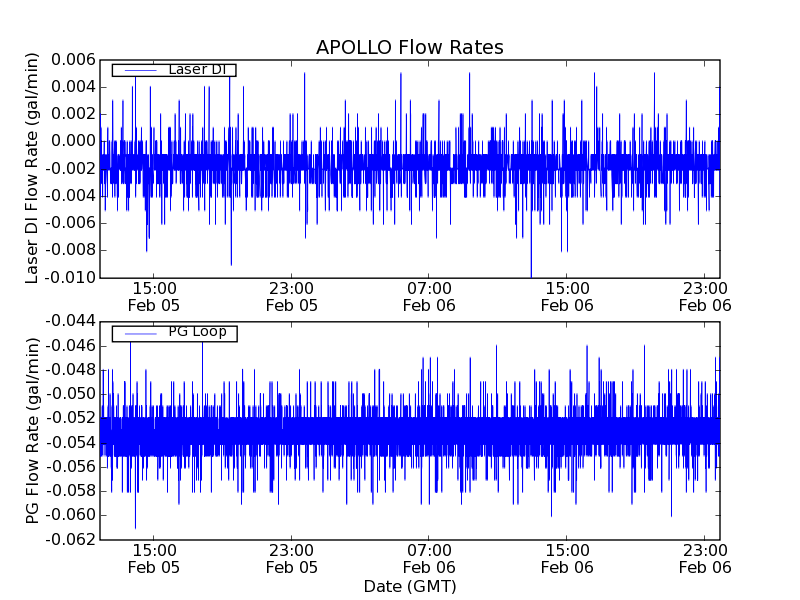This screenshot has height=600, width=800.
Task: Click top plot's 23:00 Feb 05 tick label
Action: point(292,296)
